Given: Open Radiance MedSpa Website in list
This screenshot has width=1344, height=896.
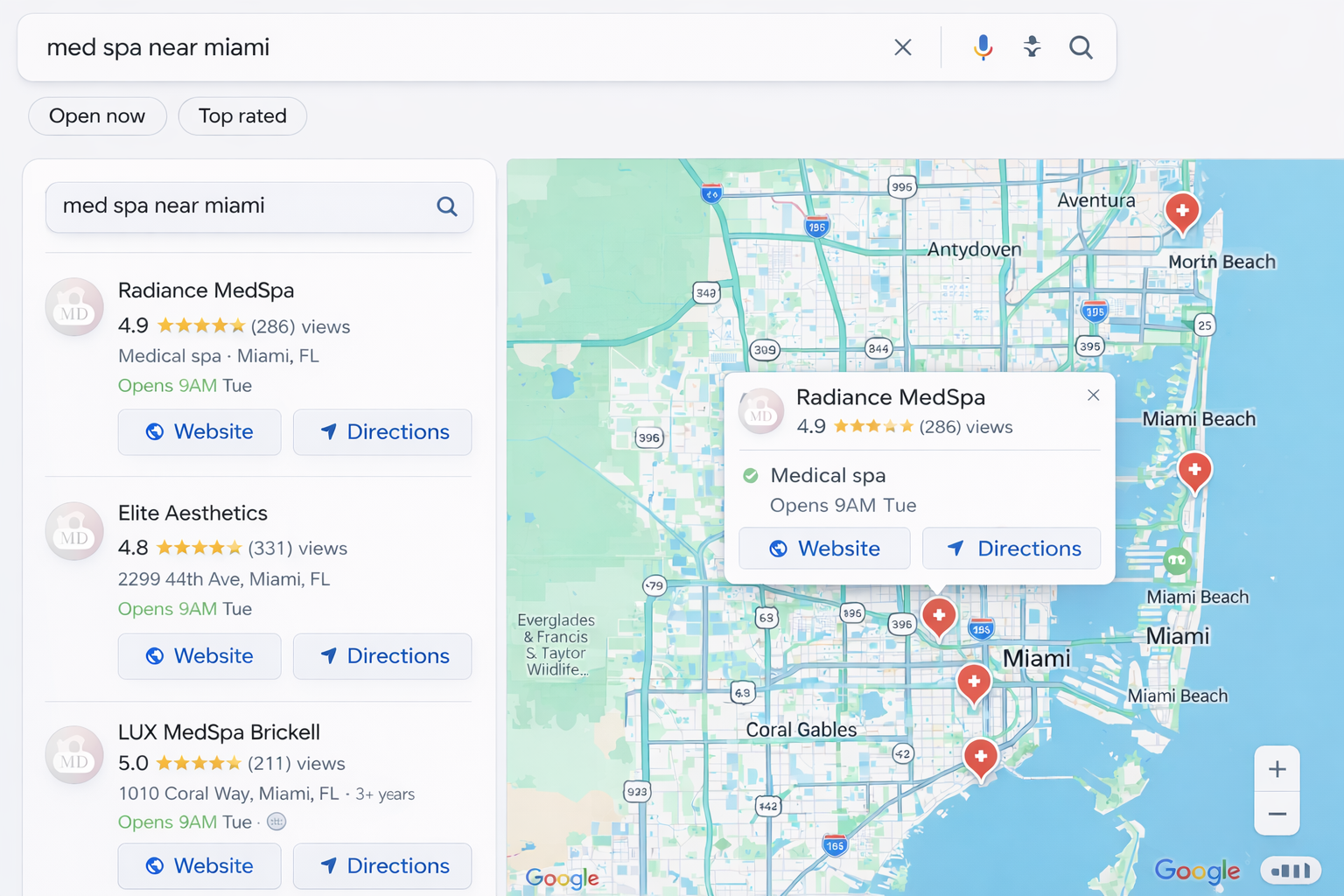Looking at the screenshot, I should (199, 432).
